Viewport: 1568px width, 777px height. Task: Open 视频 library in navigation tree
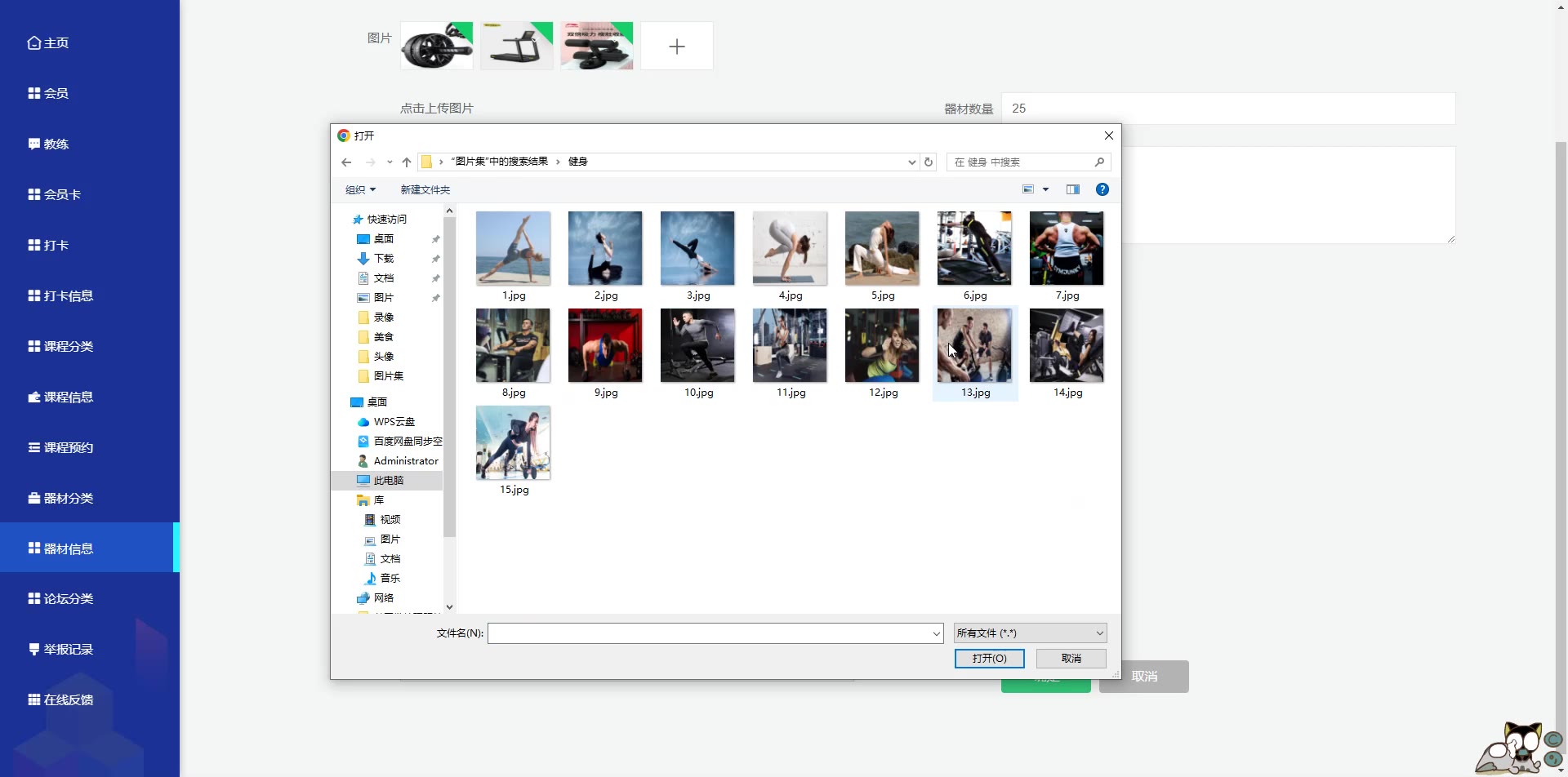pos(390,519)
